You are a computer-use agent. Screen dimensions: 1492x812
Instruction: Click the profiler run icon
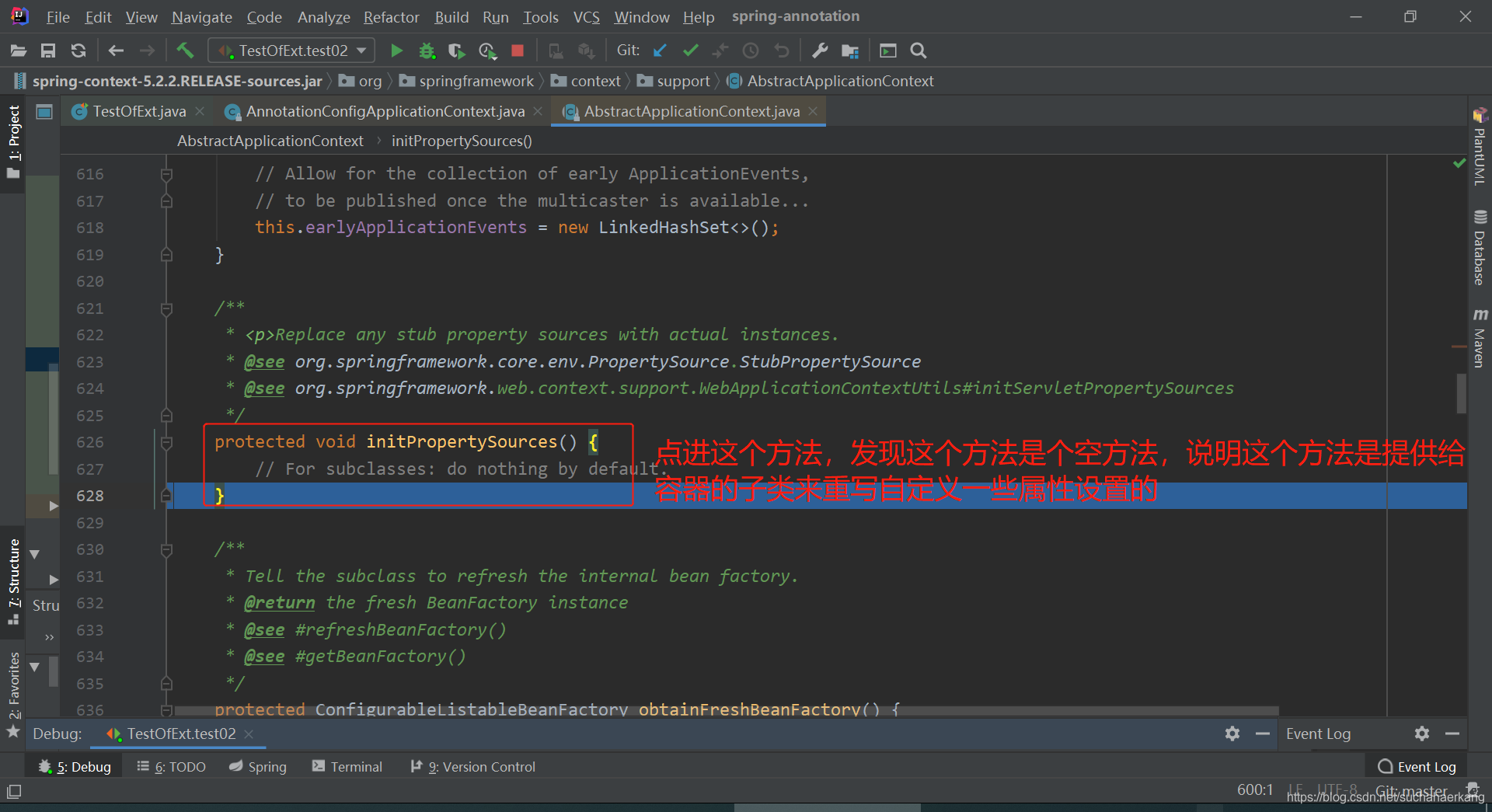[x=487, y=51]
